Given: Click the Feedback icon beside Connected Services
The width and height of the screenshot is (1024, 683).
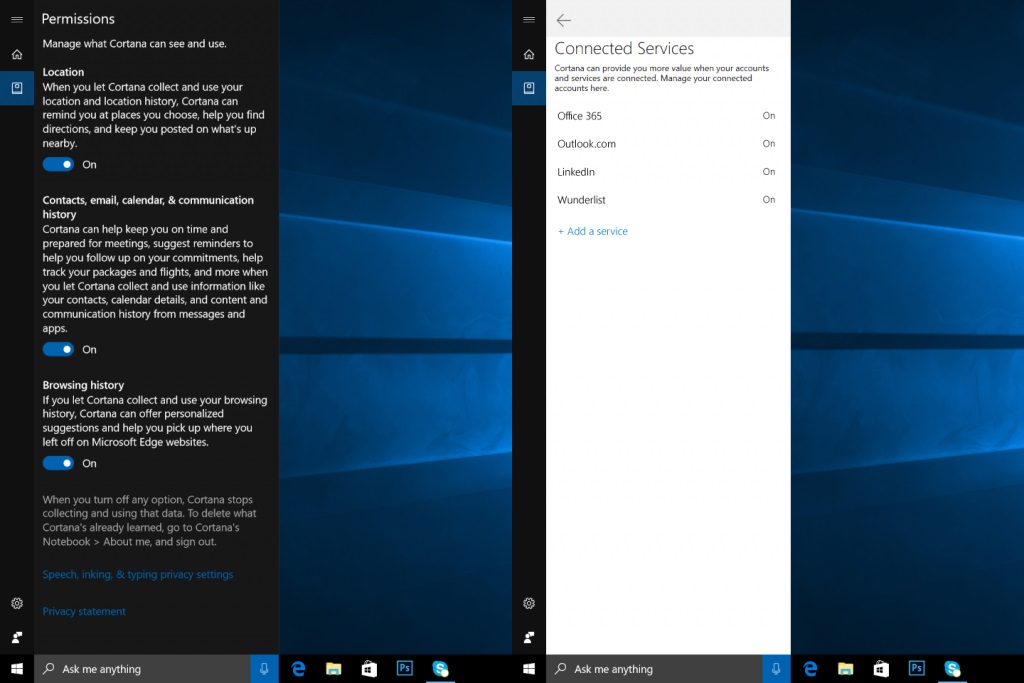Looking at the screenshot, I should coord(529,637).
